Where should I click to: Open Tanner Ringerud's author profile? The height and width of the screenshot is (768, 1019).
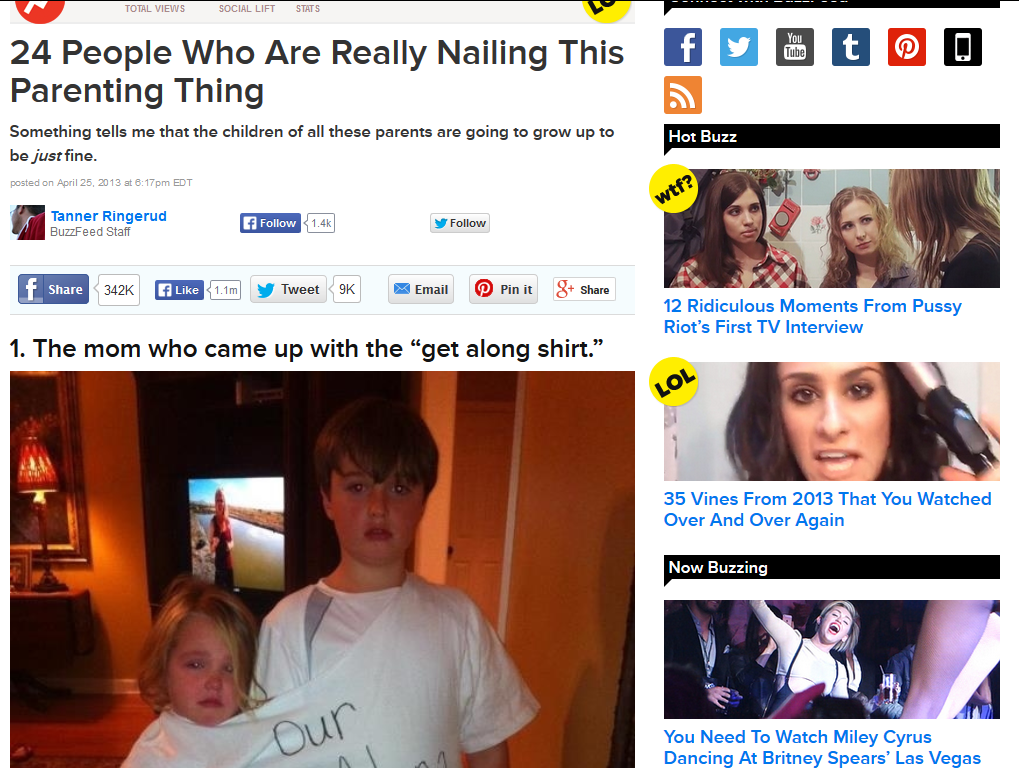click(x=109, y=216)
